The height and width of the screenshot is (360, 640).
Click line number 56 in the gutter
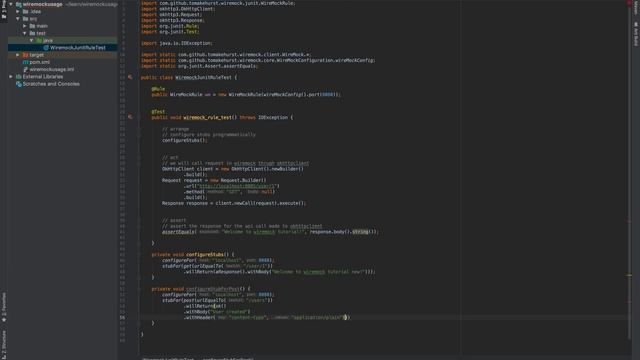(x=122, y=317)
